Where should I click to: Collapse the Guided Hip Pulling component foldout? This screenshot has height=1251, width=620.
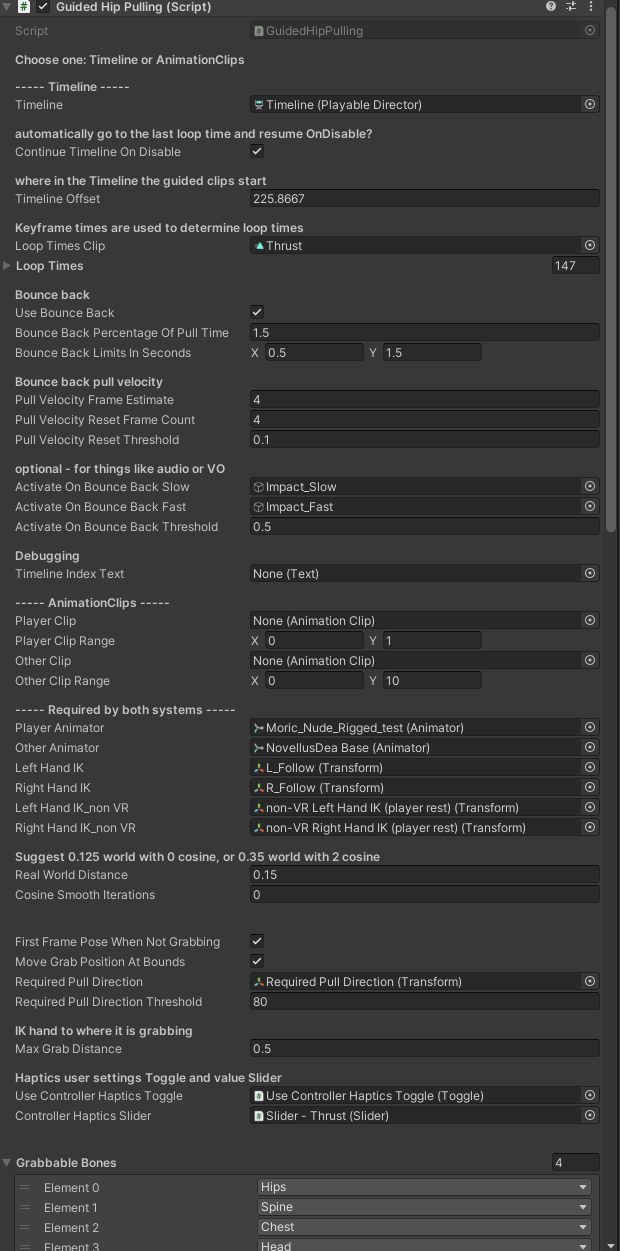[8, 7]
